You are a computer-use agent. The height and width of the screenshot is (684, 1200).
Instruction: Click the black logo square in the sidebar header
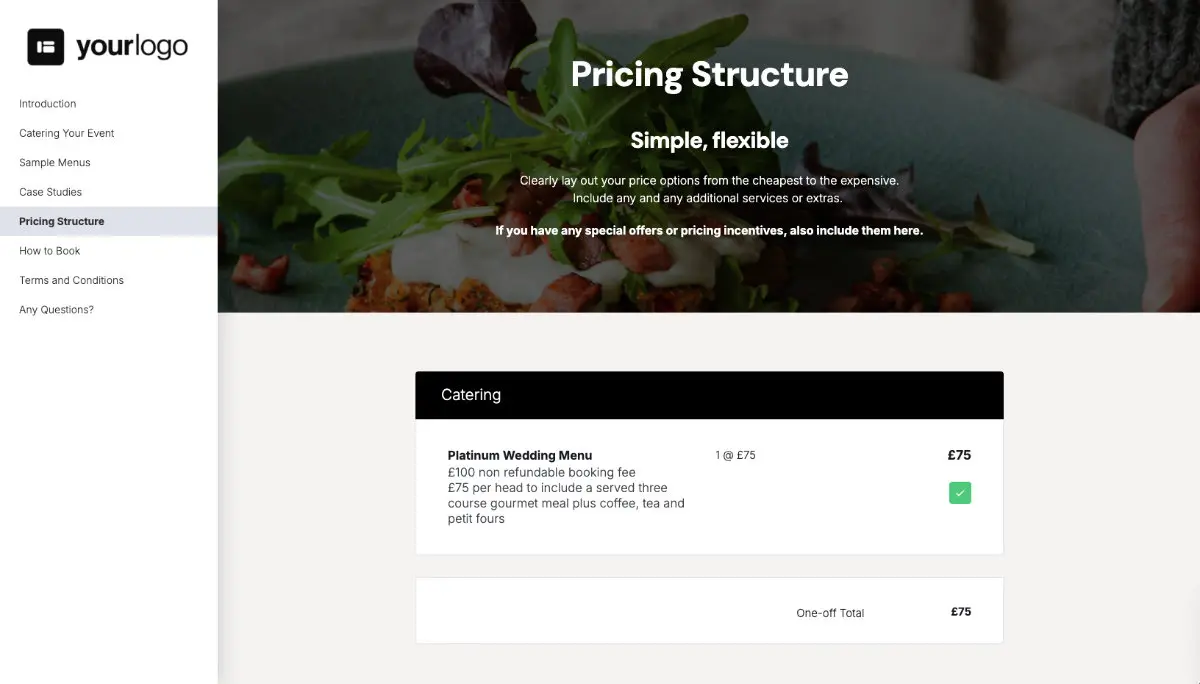click(45, 45)
